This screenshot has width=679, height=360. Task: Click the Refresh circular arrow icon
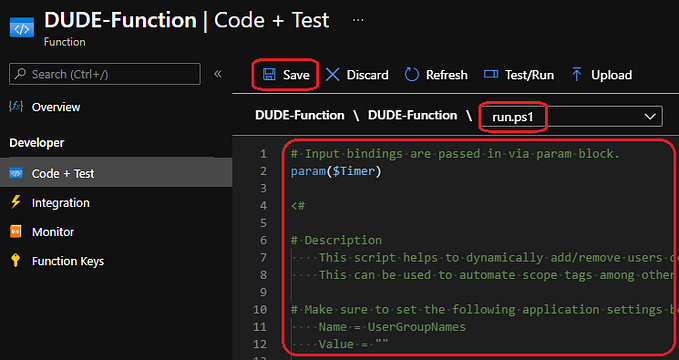pyautogui.click(x=411, y=75)
